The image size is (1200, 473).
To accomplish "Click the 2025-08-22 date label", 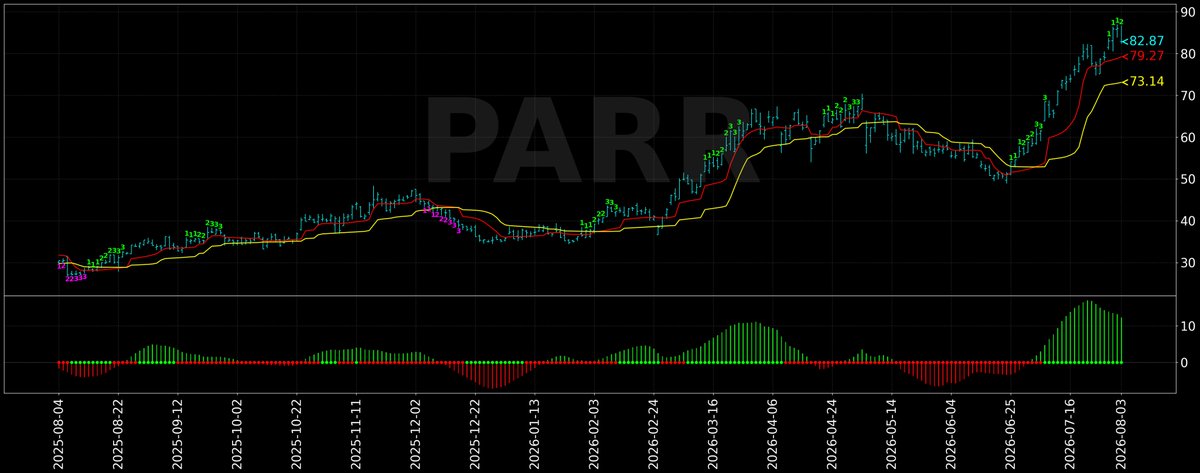I will [116, 434].
